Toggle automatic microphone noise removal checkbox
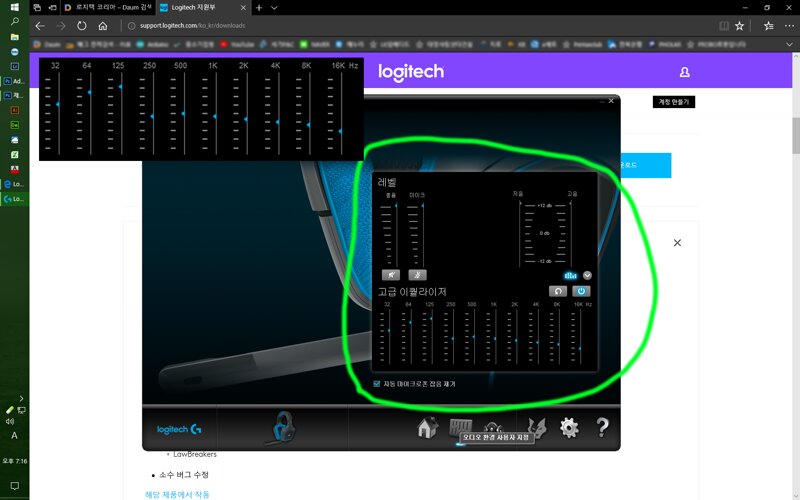 point(377,384)
